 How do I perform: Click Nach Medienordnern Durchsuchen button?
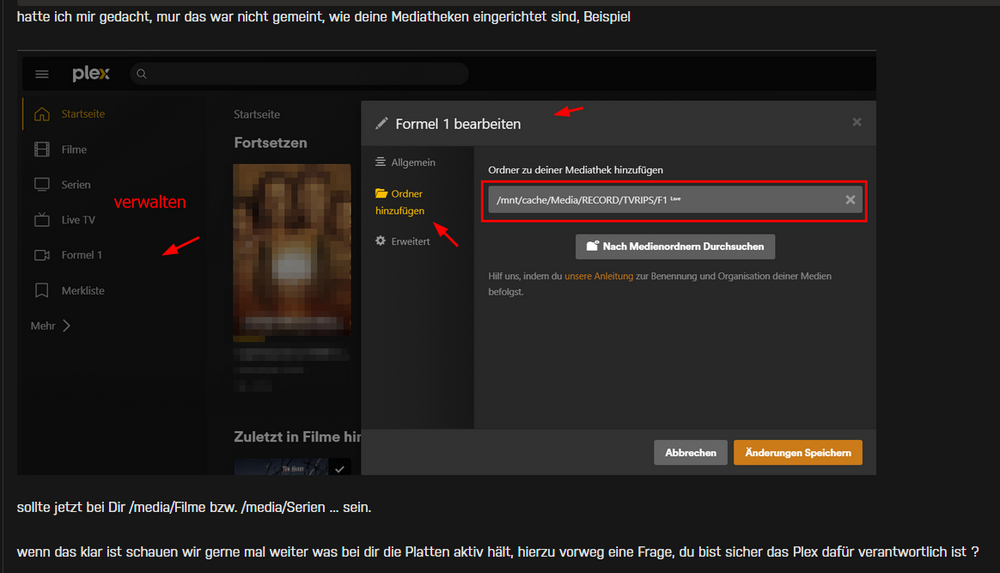[x=675, y=246]
